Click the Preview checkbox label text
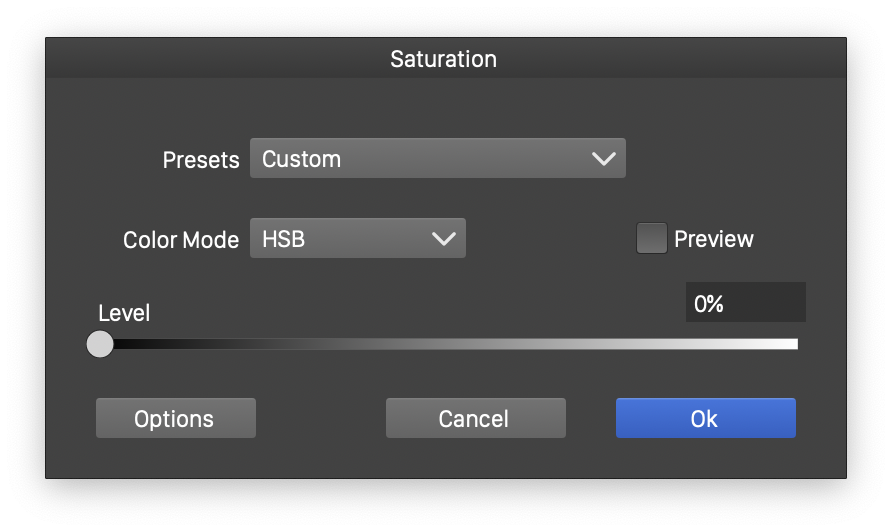The width and height of the screenshot is (892, 532). [x=713, y=239]
